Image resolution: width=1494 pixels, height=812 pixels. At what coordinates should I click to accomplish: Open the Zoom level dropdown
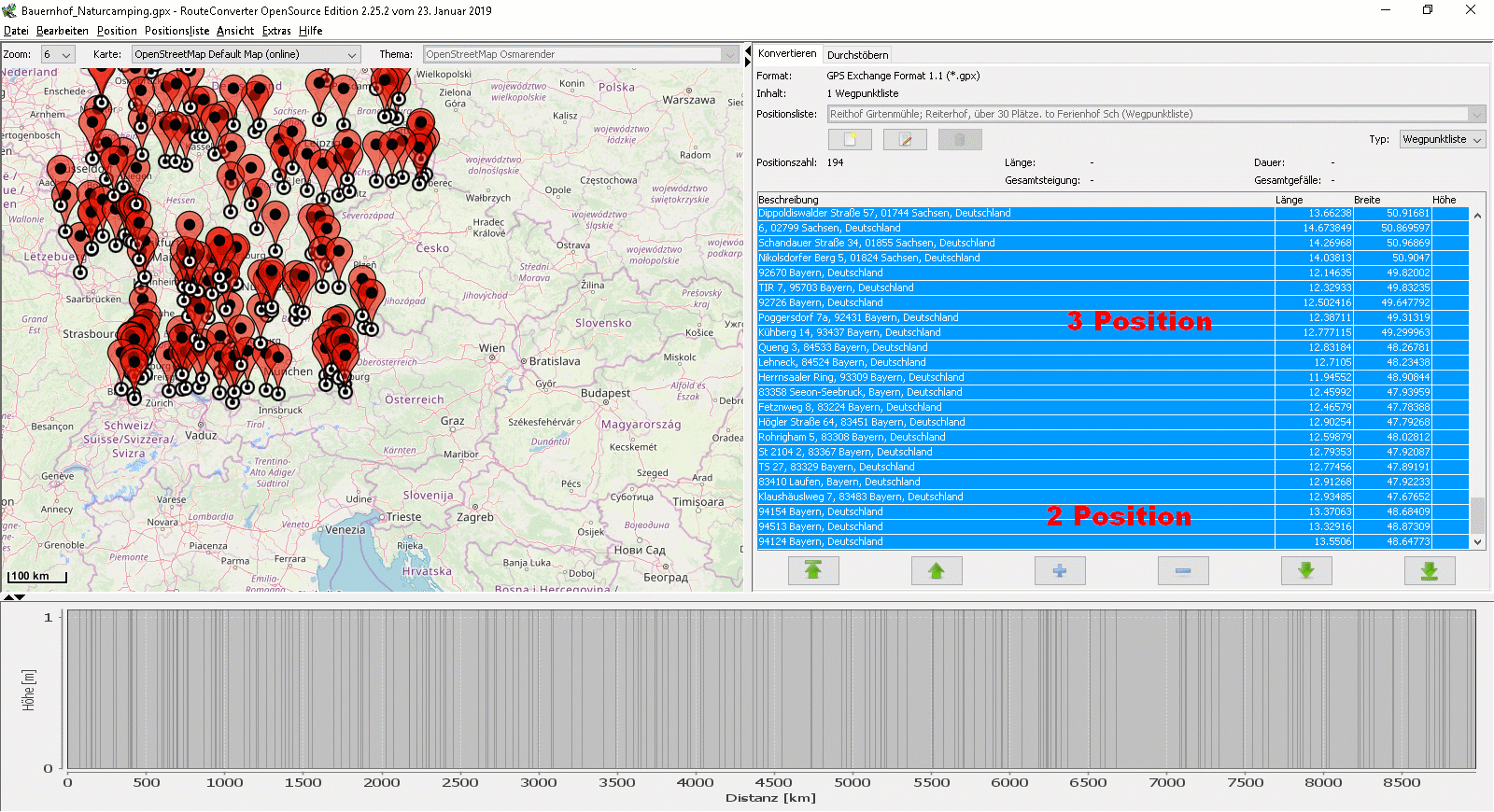click(x=58, y=55)
